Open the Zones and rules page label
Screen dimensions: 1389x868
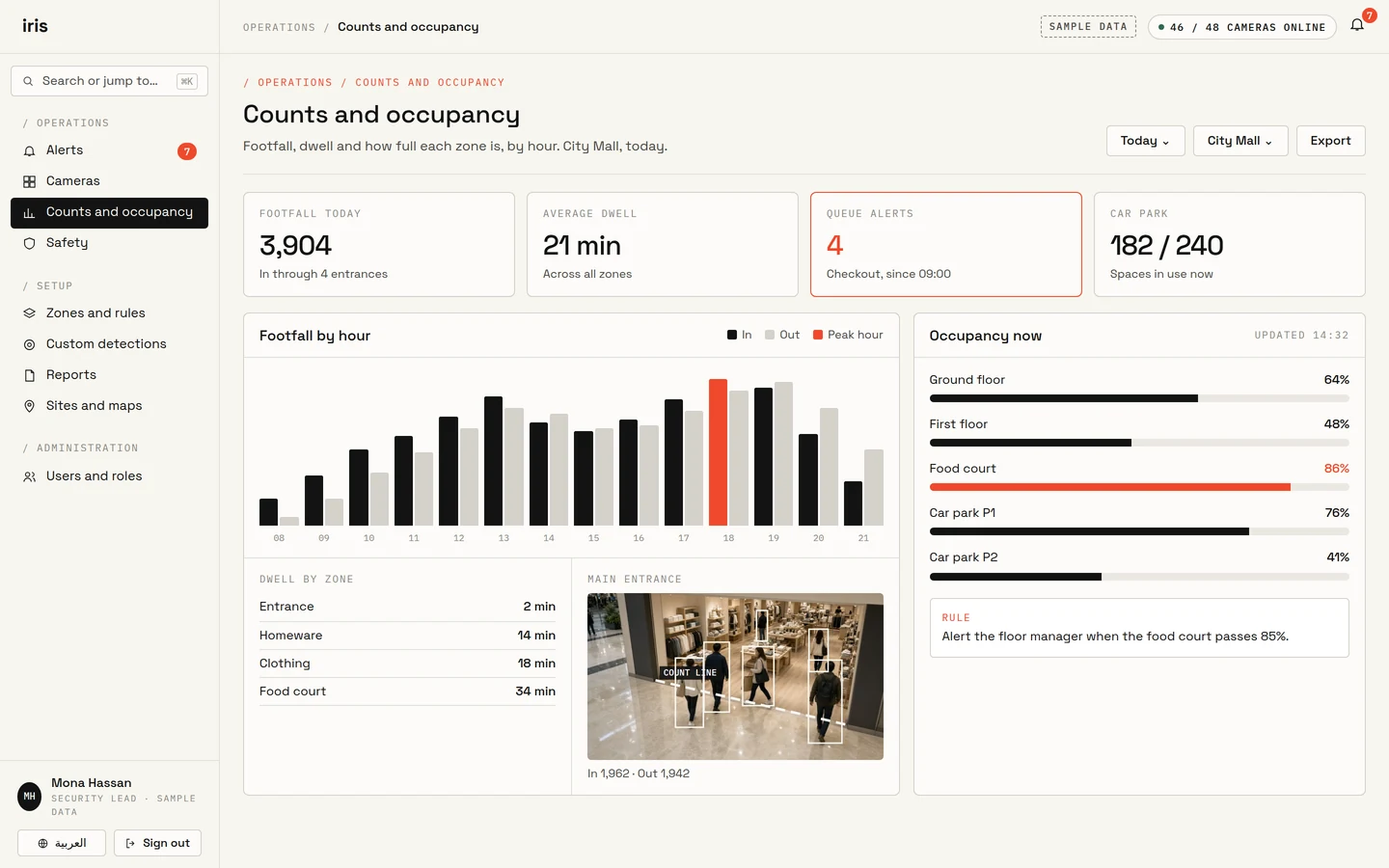[x=95, y=313]
